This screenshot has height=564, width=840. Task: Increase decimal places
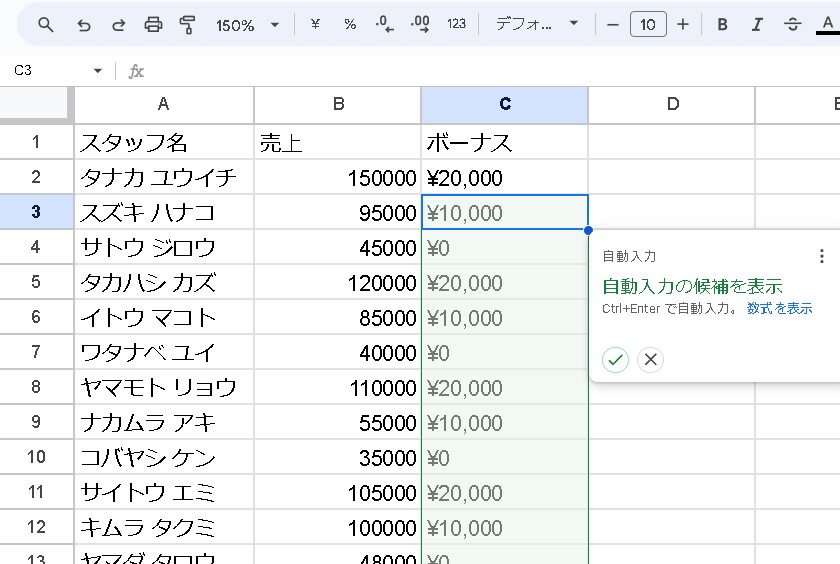point(420,25)
